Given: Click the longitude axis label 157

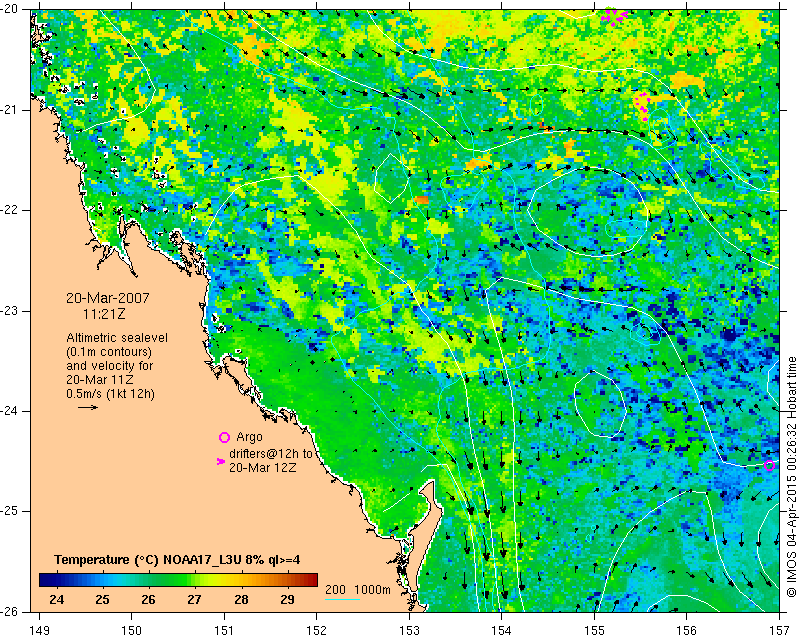Looking at the screenshot, I should point(780,631).
